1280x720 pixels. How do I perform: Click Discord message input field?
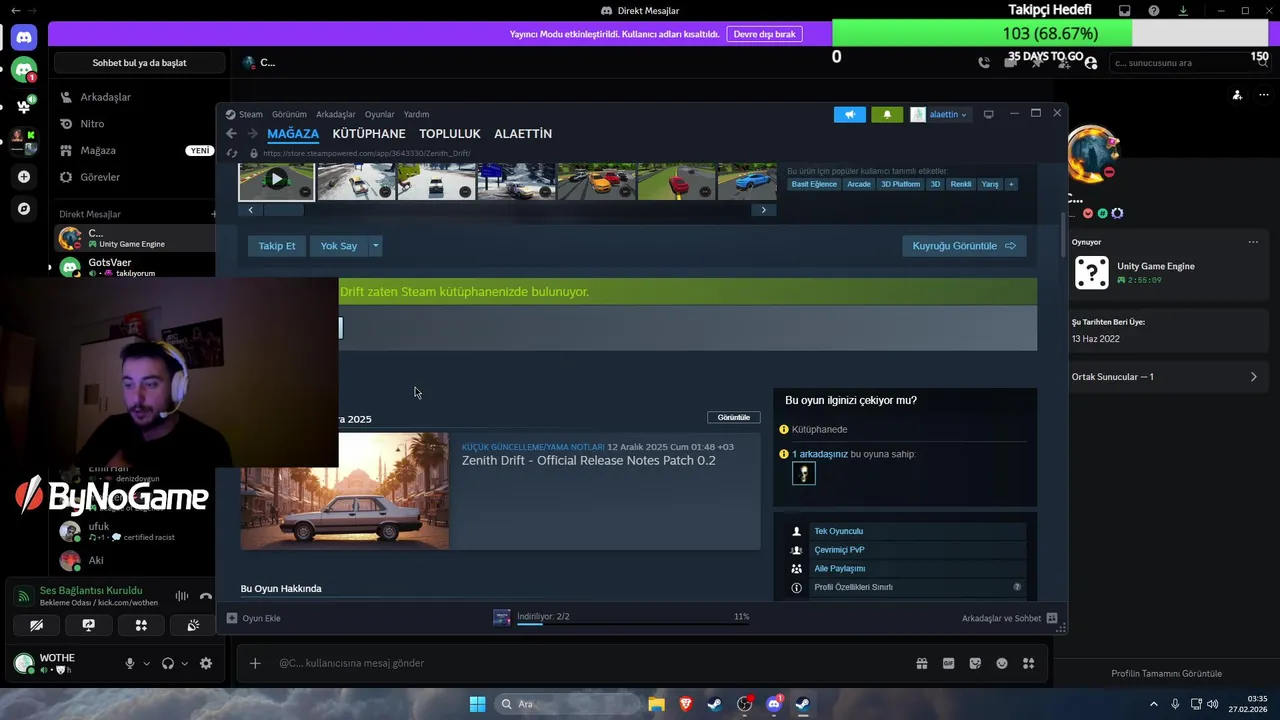(x=590, y=663)
